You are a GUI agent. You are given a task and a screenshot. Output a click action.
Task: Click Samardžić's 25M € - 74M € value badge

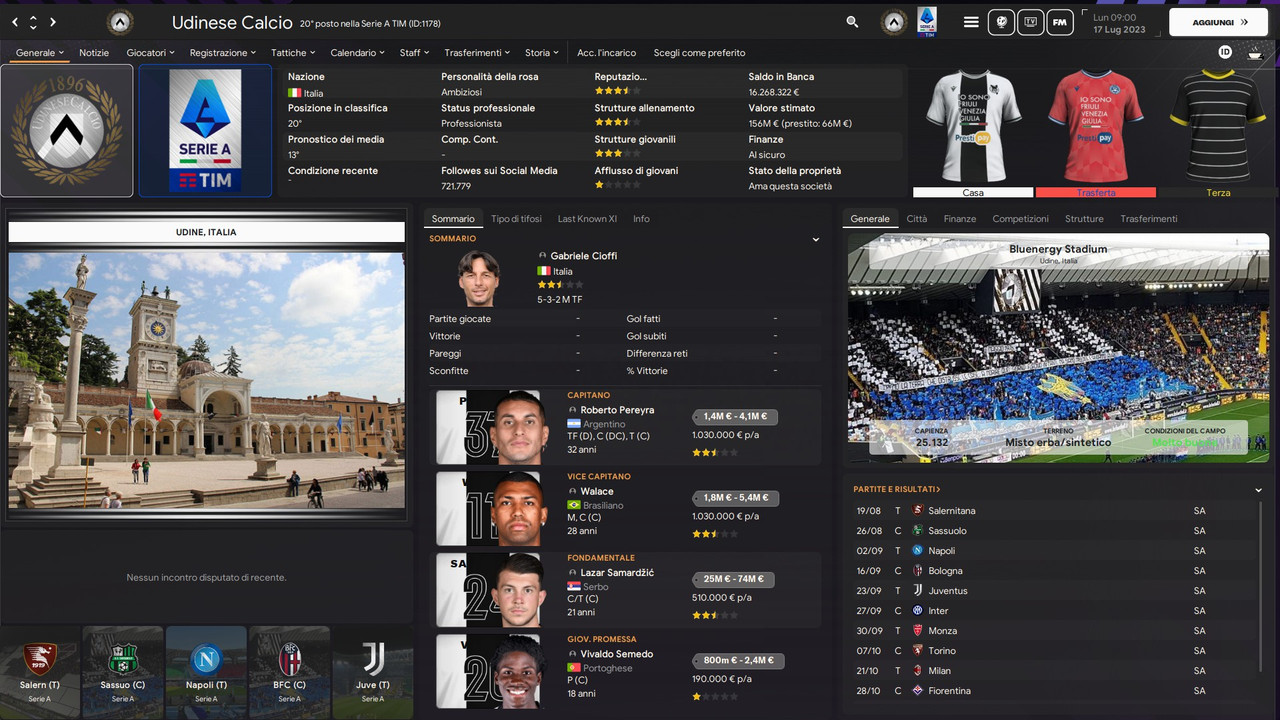coord(734,579)
